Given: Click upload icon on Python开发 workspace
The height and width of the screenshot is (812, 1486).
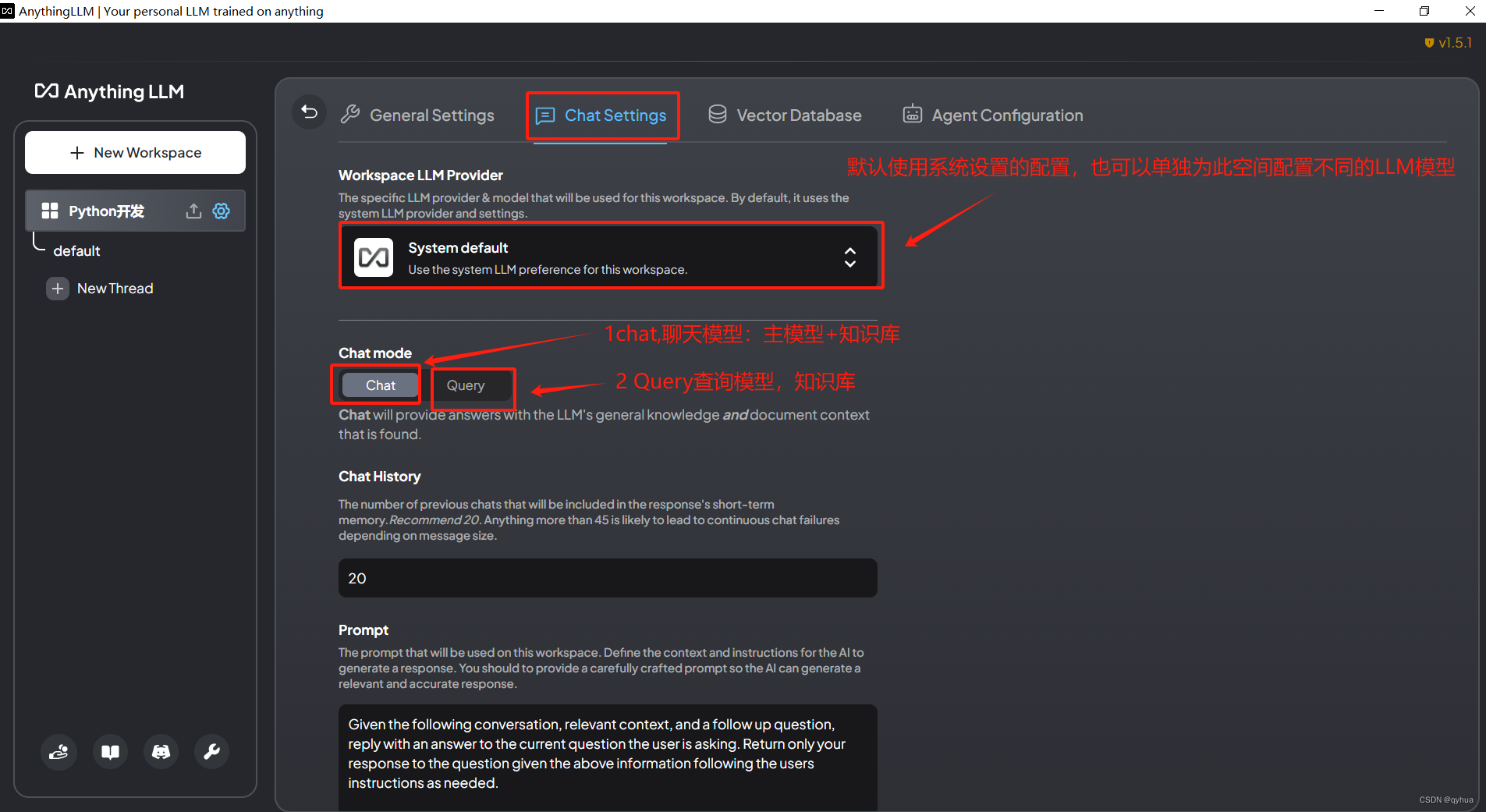Looking at the screenshot, I should (x=193, y=211).
